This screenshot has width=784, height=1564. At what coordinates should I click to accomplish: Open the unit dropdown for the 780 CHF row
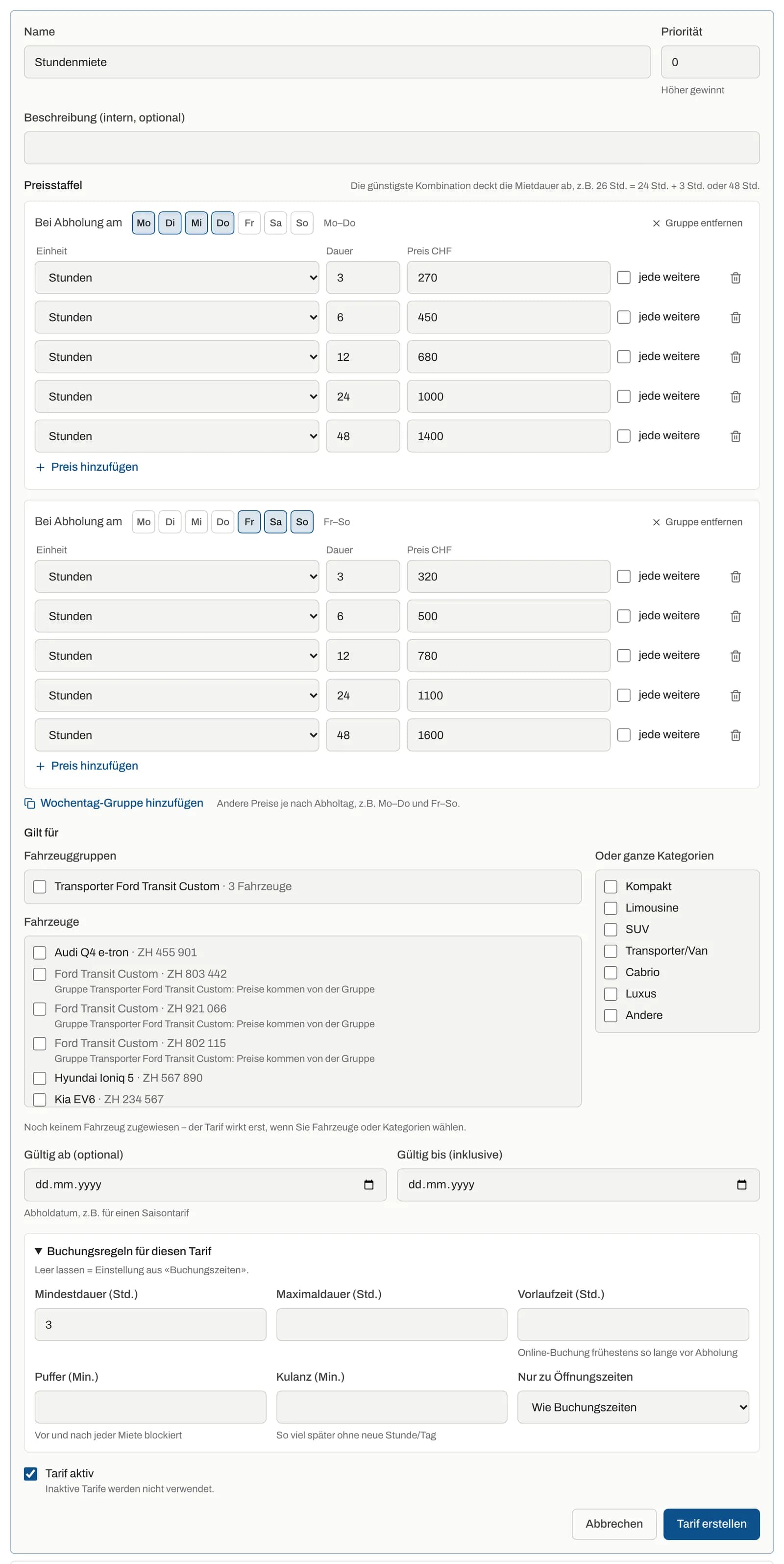point(176,656)
